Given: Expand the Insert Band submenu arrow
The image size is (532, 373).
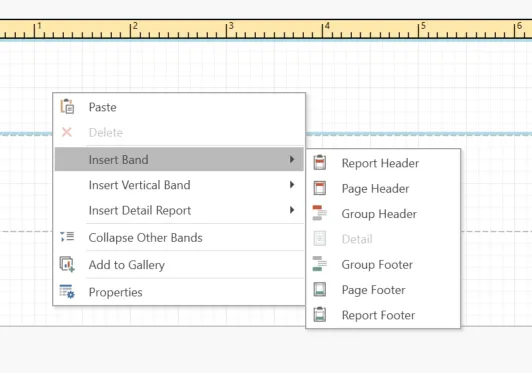Looking at the screenshot, I should (x=292, y=159).
